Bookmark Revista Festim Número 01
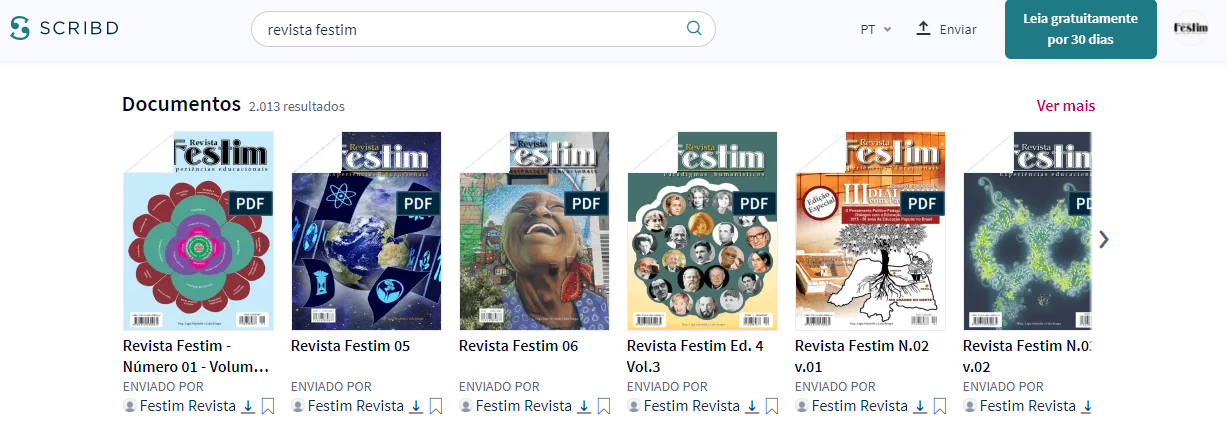This screenshot has width=1227, height=443. [x=267, y=406]
